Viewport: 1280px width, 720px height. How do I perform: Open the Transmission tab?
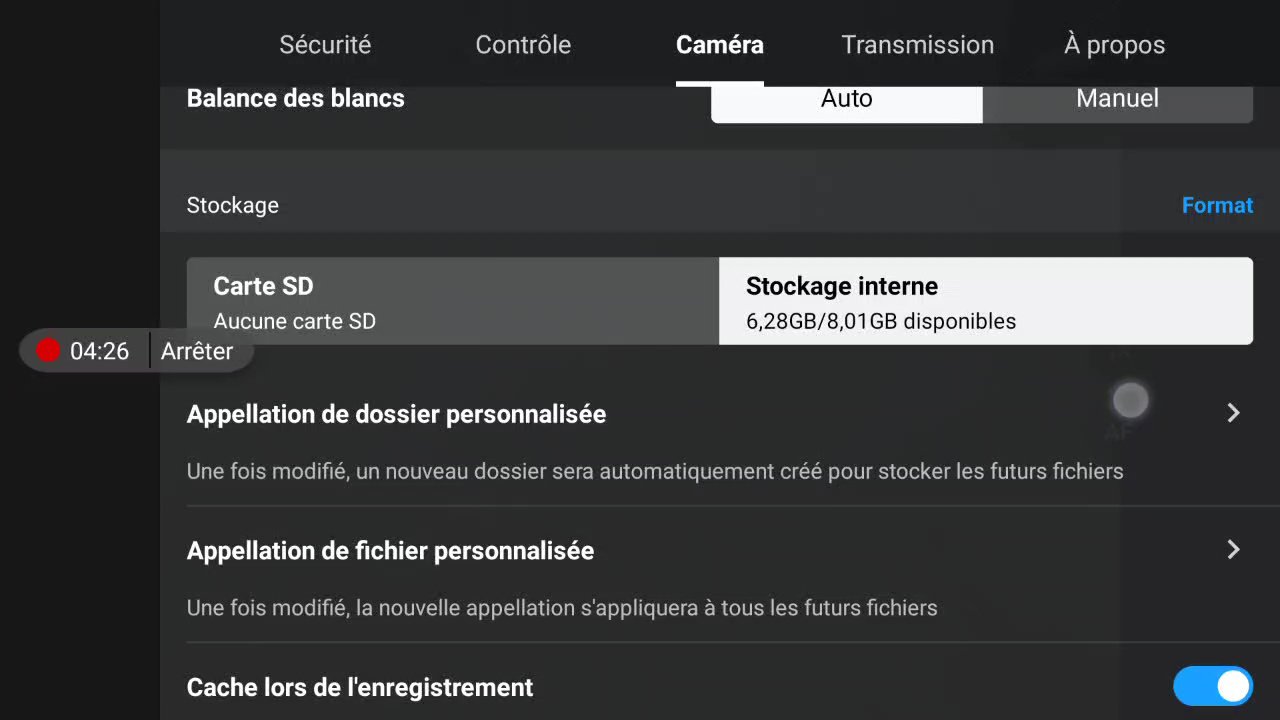(917, 45)
